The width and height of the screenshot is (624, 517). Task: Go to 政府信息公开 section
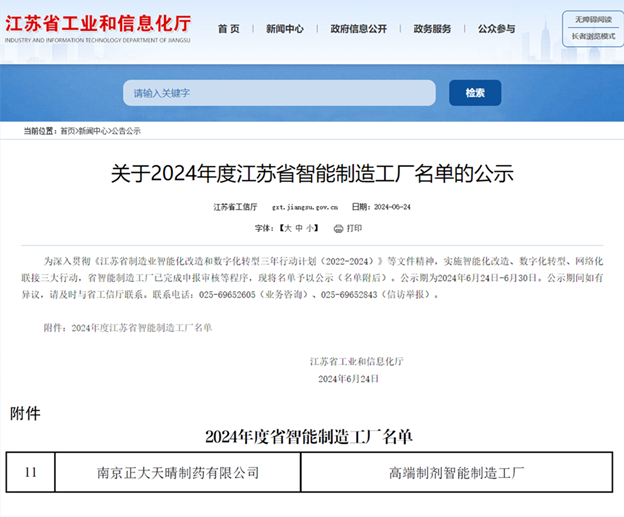click(358, 29)
